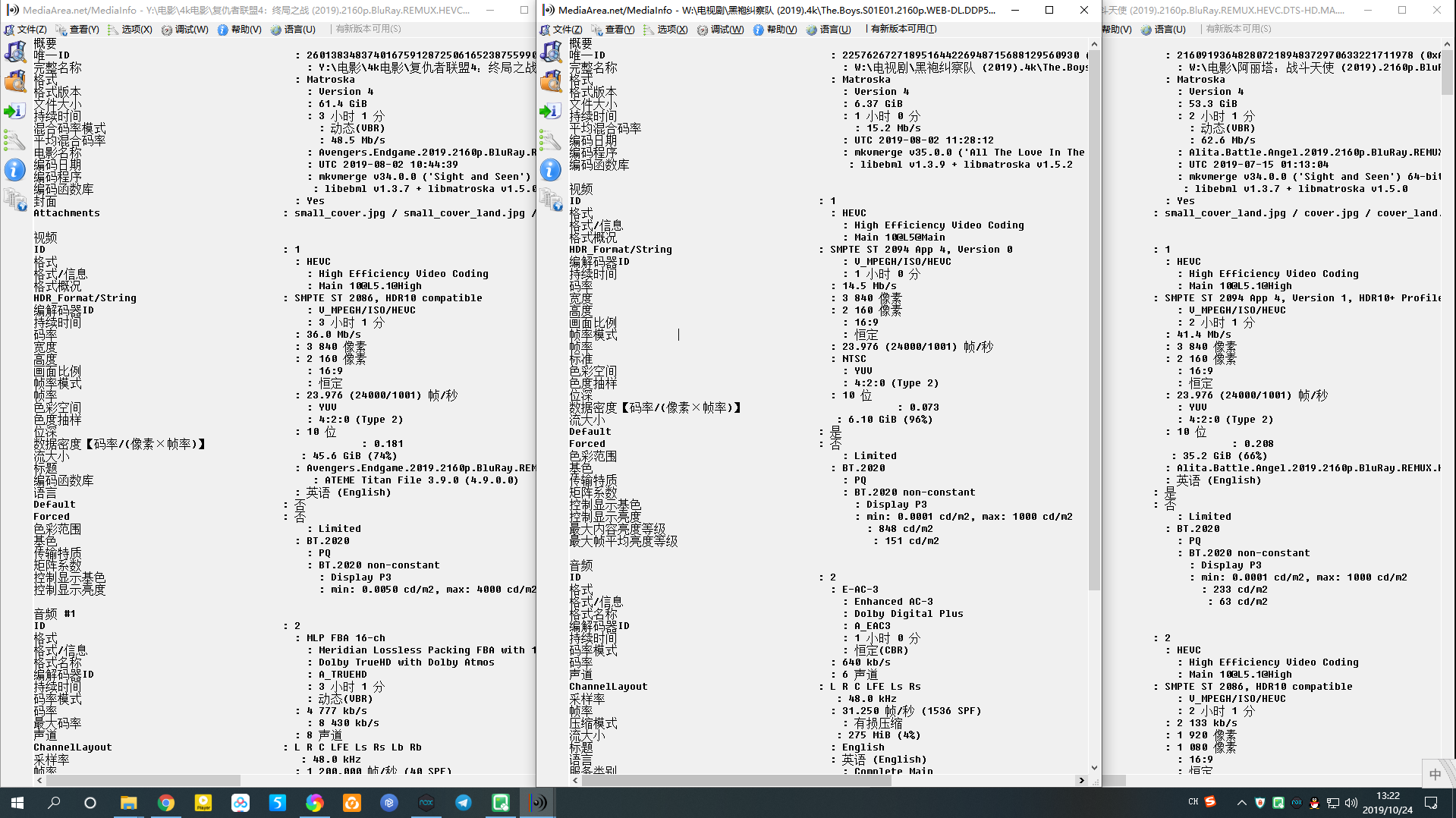Click 有新版本可用(T) in The Boys window

pyautogui.click(x=903, y=30)
